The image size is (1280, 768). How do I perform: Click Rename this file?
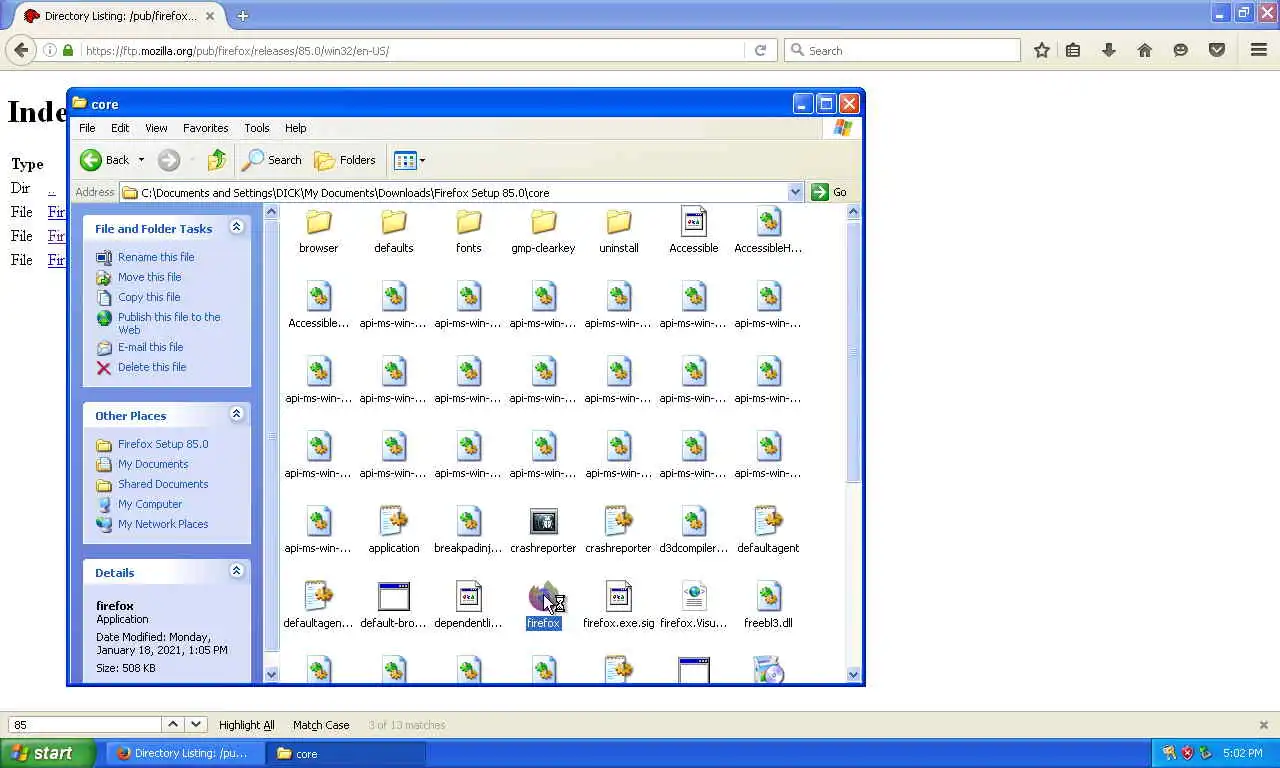click(x=156, y=257)
